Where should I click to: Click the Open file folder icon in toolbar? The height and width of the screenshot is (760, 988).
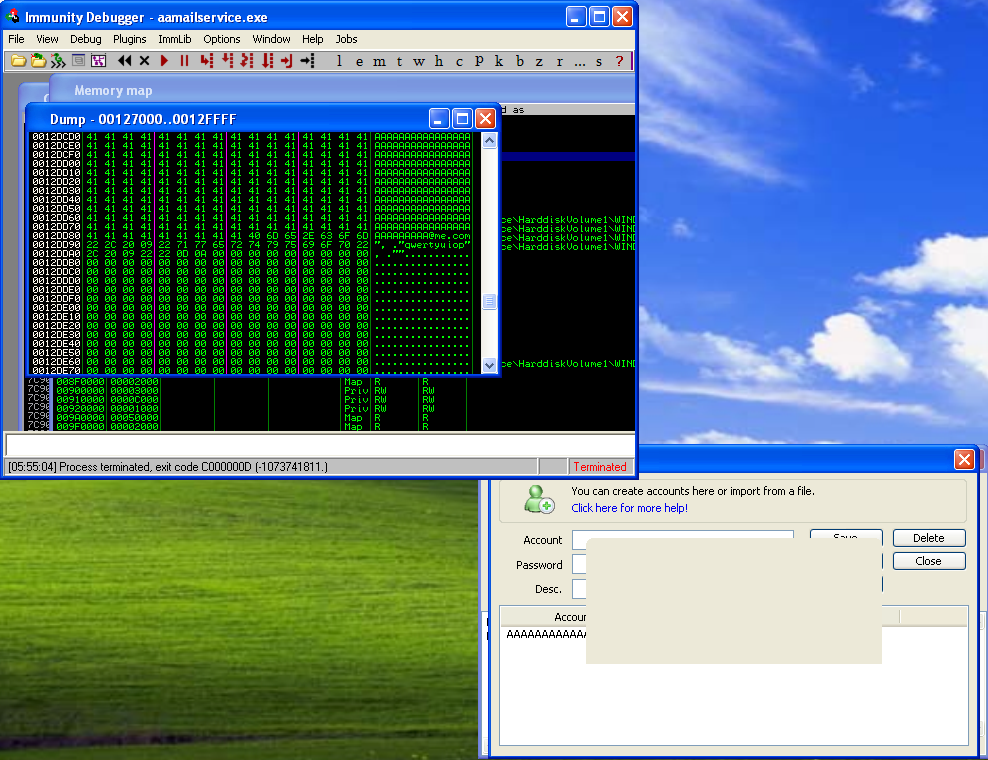[18, 61]
